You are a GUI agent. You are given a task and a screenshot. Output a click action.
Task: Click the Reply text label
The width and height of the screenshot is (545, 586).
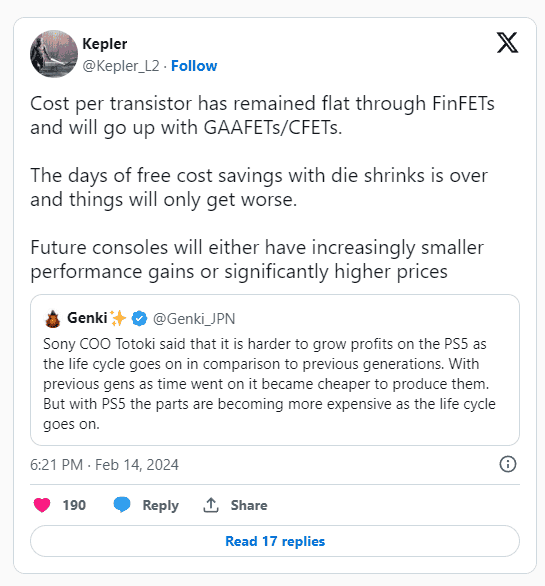tap(161, 505)
